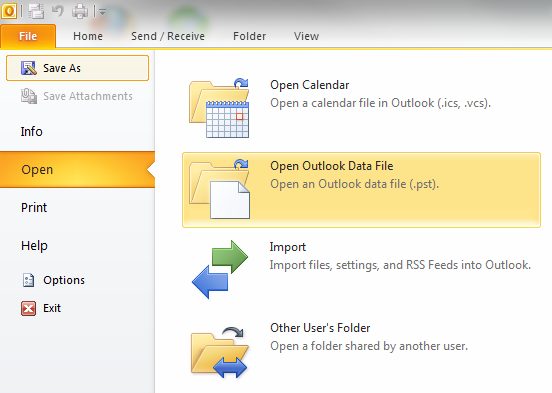The width and height of the screenshot is (552, 393).
Task: Click the Print icon in quick access toolbar
Action: coord(80,11)
